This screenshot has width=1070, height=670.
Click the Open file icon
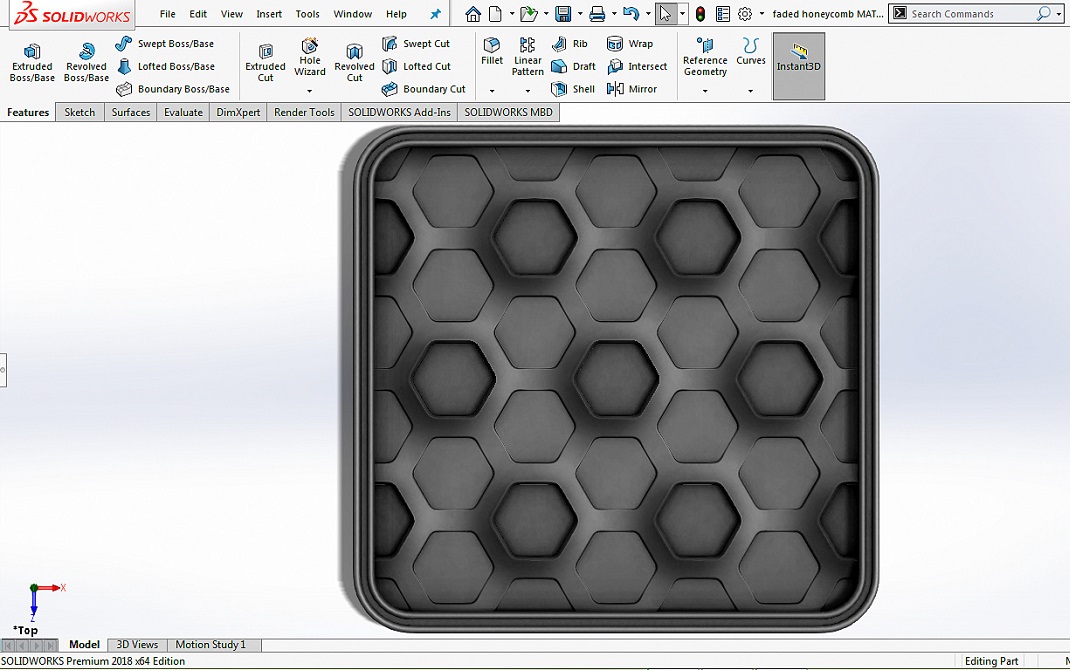(x=527, y=14)
